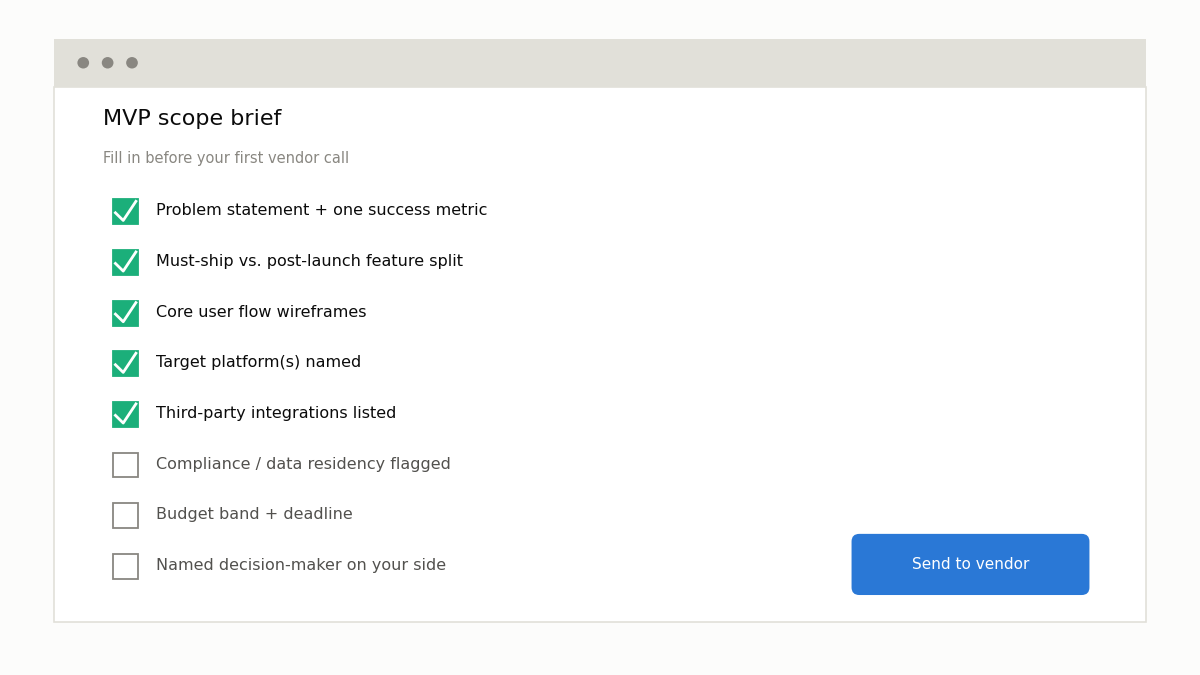Uncheck Target platform(s) named checkbox
1200x675 pixels.
coord(125,363)
